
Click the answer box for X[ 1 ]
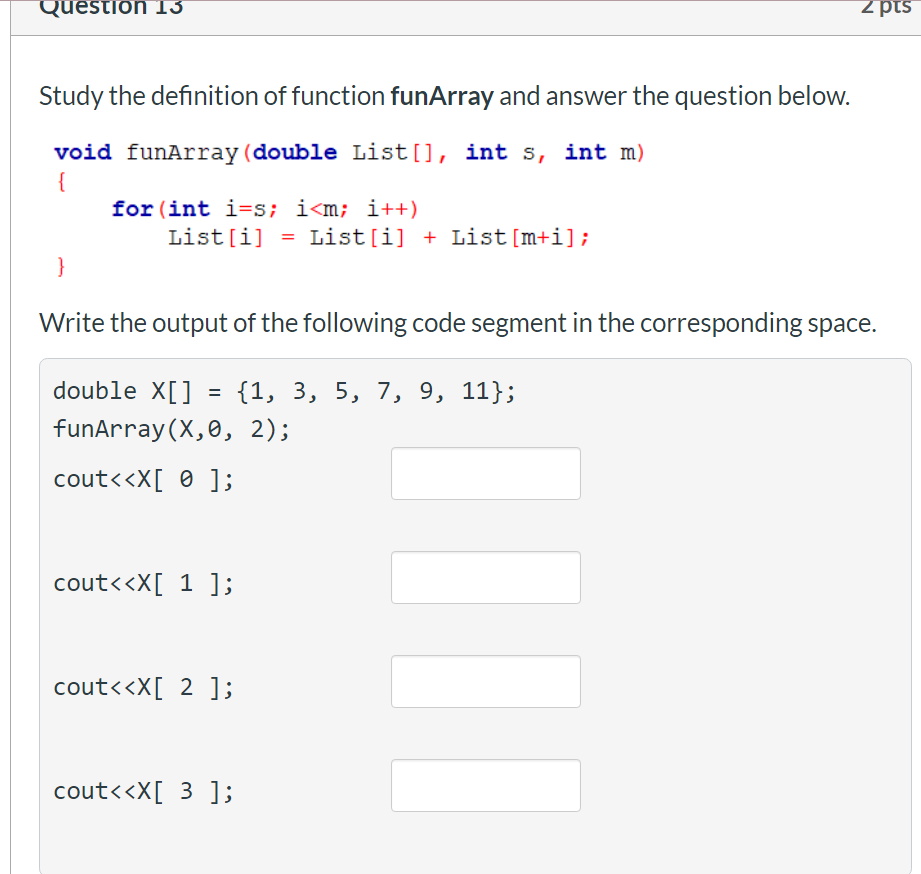485,577
